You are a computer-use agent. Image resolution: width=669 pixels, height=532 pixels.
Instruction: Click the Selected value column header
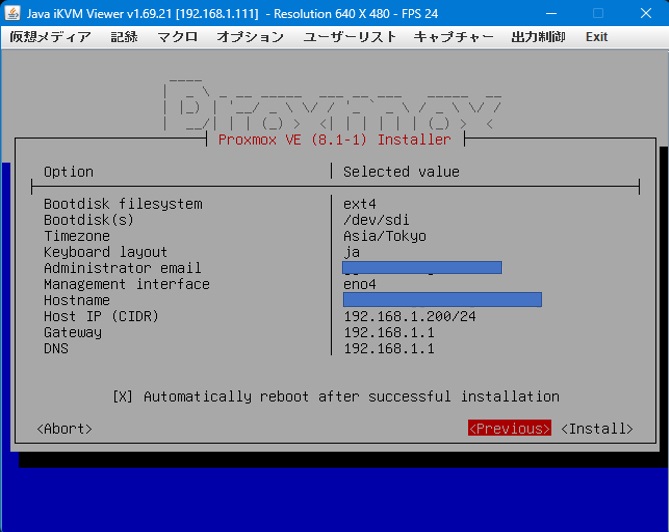[x=401, y=172]
